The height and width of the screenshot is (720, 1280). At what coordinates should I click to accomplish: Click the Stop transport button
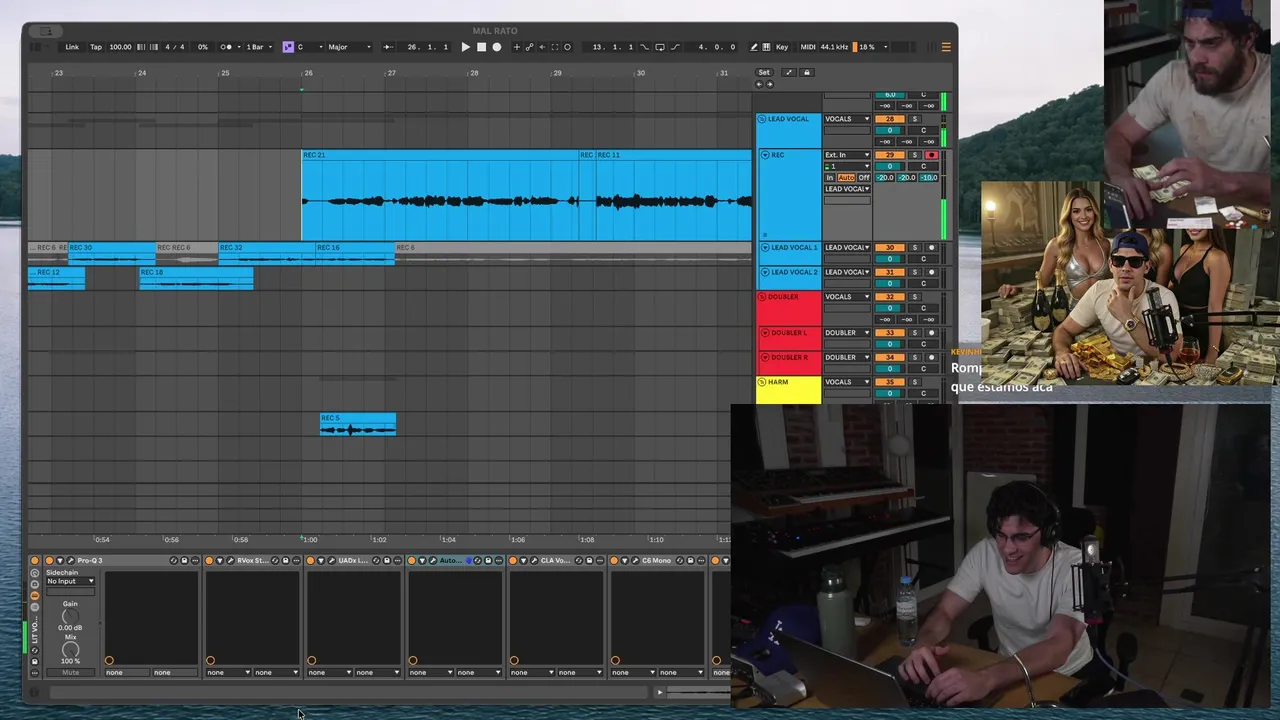[481, 47]
